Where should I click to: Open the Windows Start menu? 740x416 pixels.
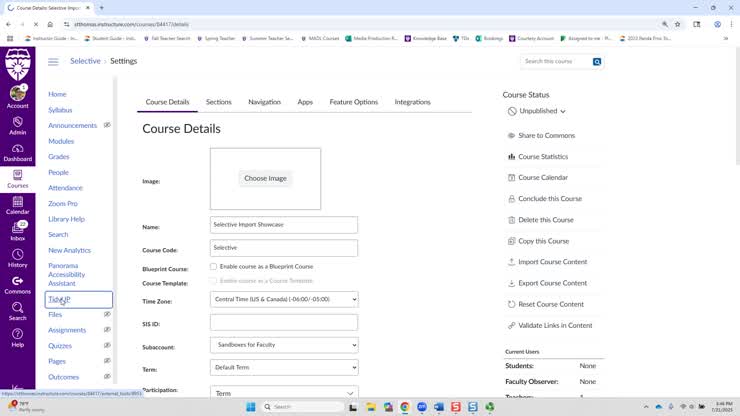tap(251, 407)
